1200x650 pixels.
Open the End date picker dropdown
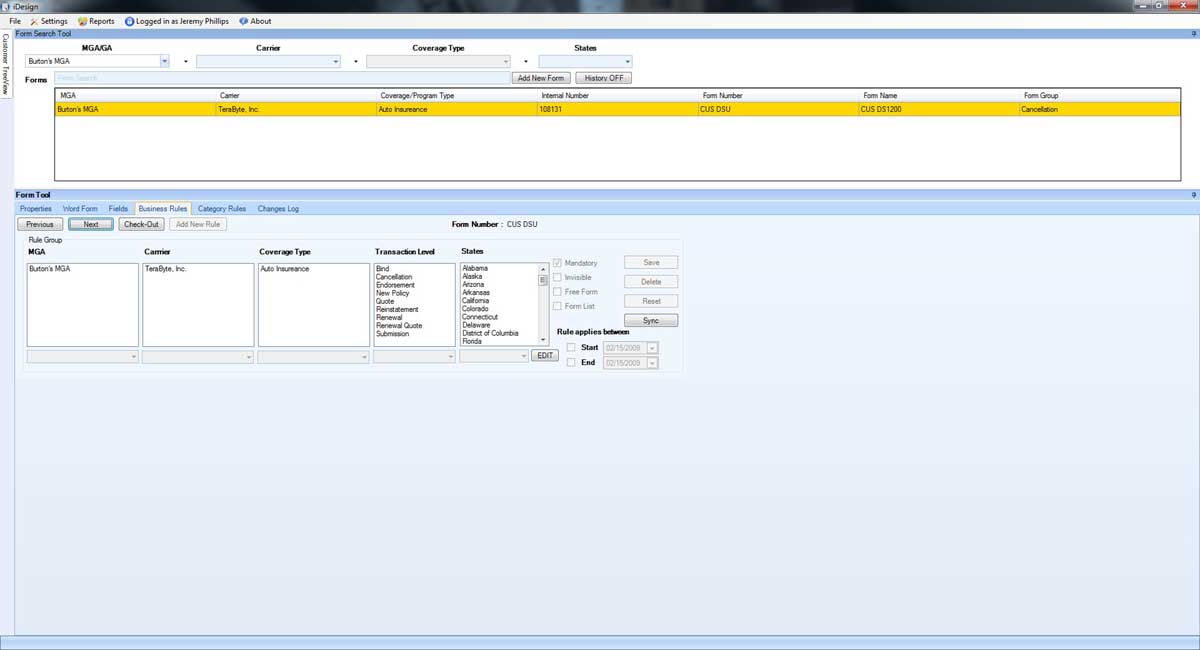(653, 363)
